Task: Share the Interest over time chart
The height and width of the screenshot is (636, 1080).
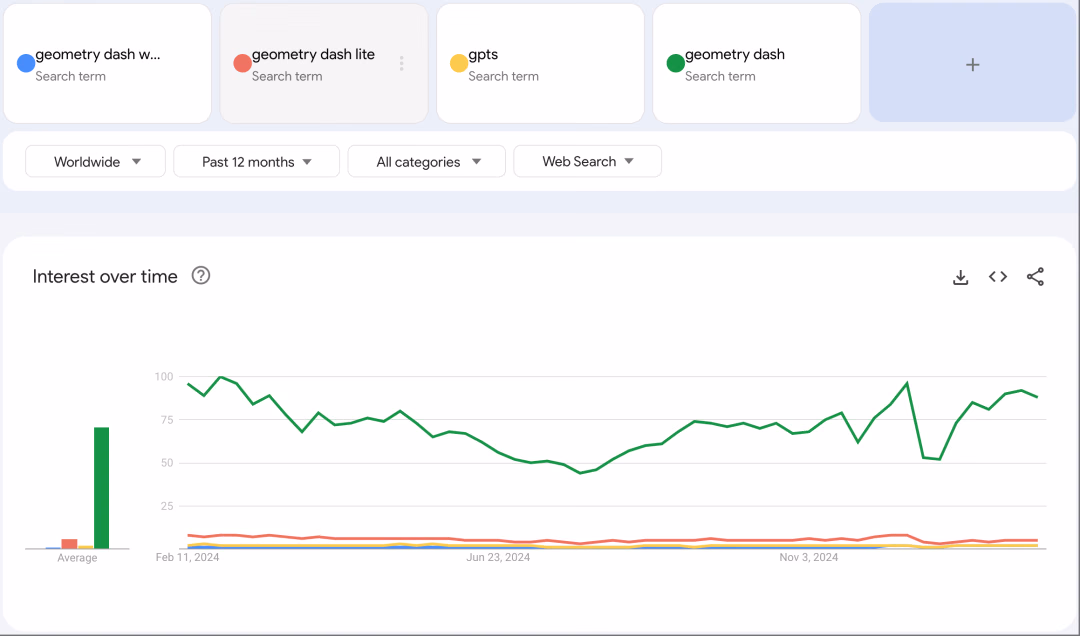Action: tap(1035, 276)
